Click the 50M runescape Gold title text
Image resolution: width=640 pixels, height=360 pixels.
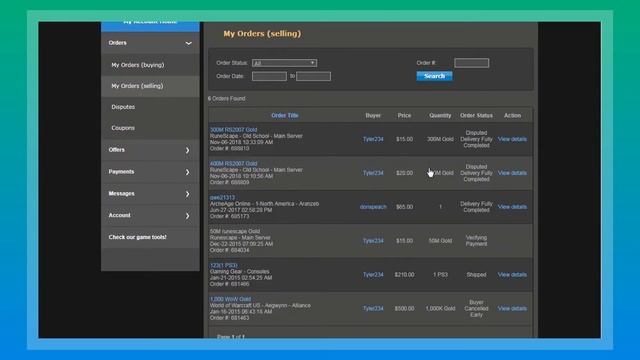235,231
